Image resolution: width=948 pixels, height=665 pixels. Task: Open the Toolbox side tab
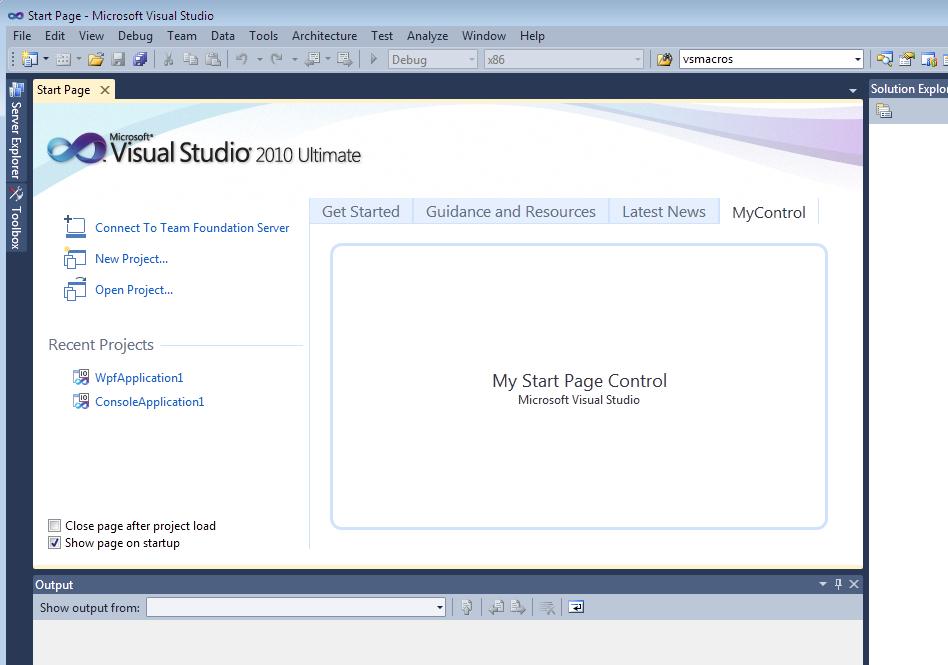coord(16,219)
